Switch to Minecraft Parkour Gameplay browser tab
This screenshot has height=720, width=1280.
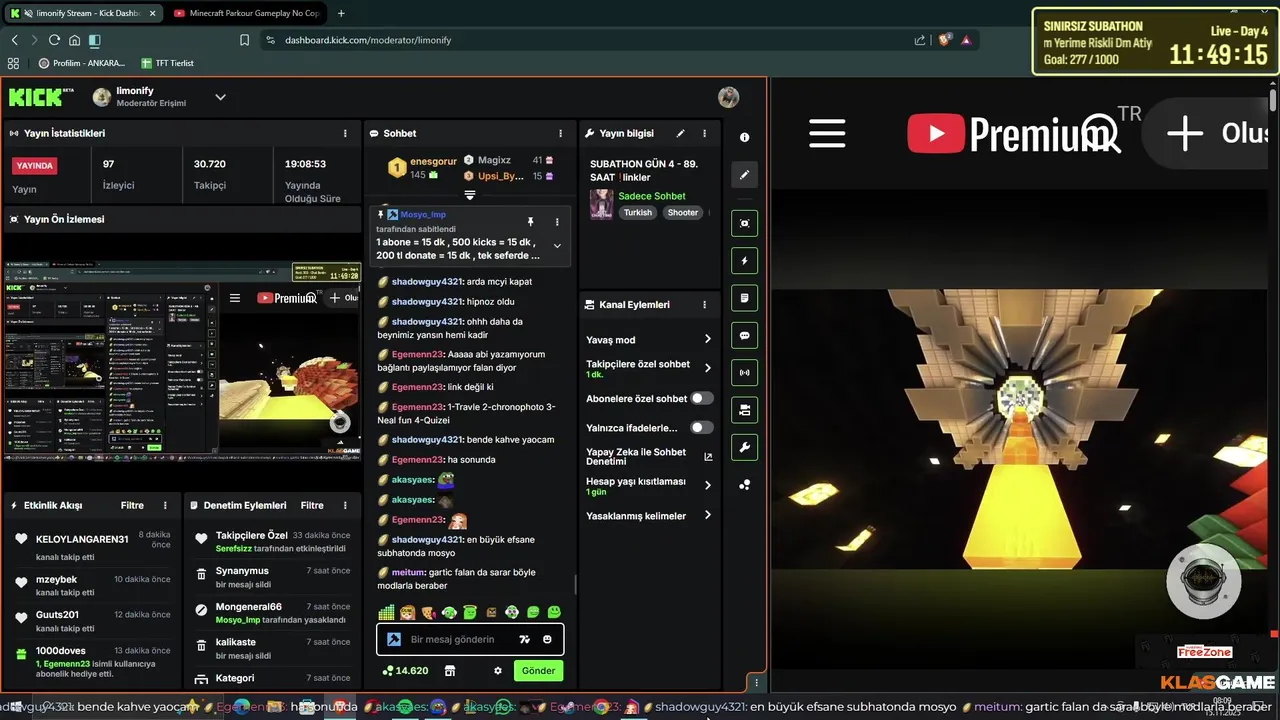245,13
